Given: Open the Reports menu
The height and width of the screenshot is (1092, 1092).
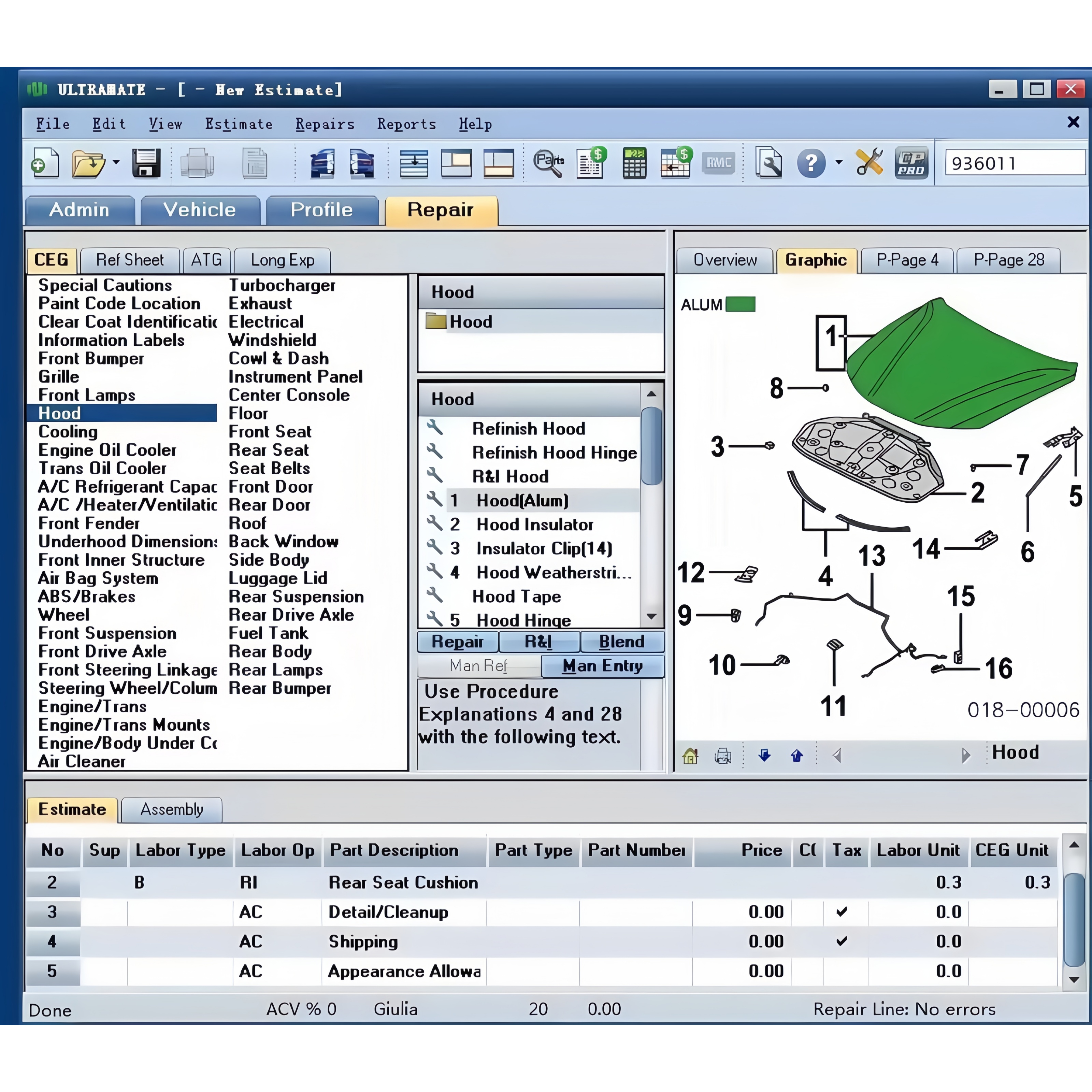Looking at the screenshot, I should (x=406, y=124).
